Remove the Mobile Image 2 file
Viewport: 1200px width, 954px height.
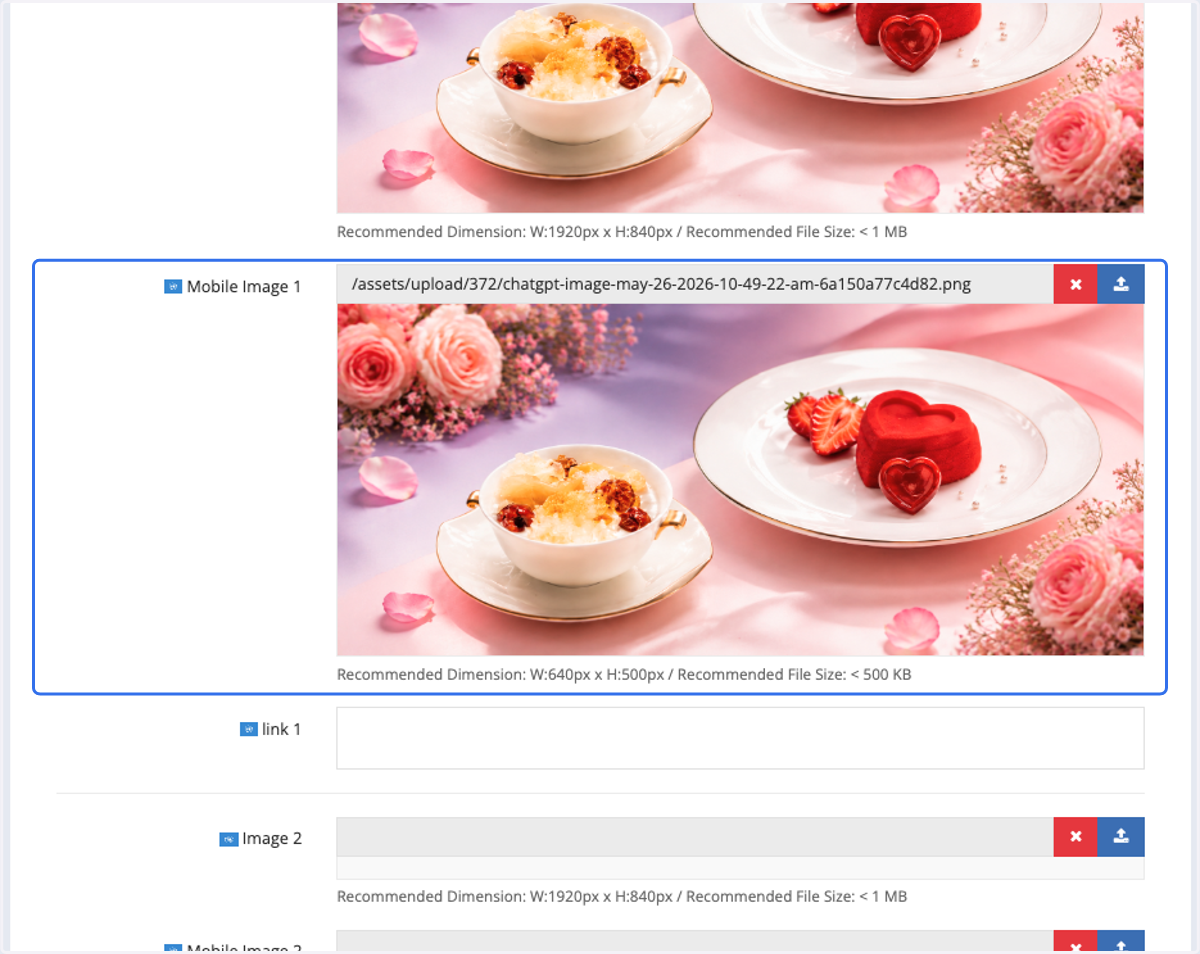coord(1076,942)
